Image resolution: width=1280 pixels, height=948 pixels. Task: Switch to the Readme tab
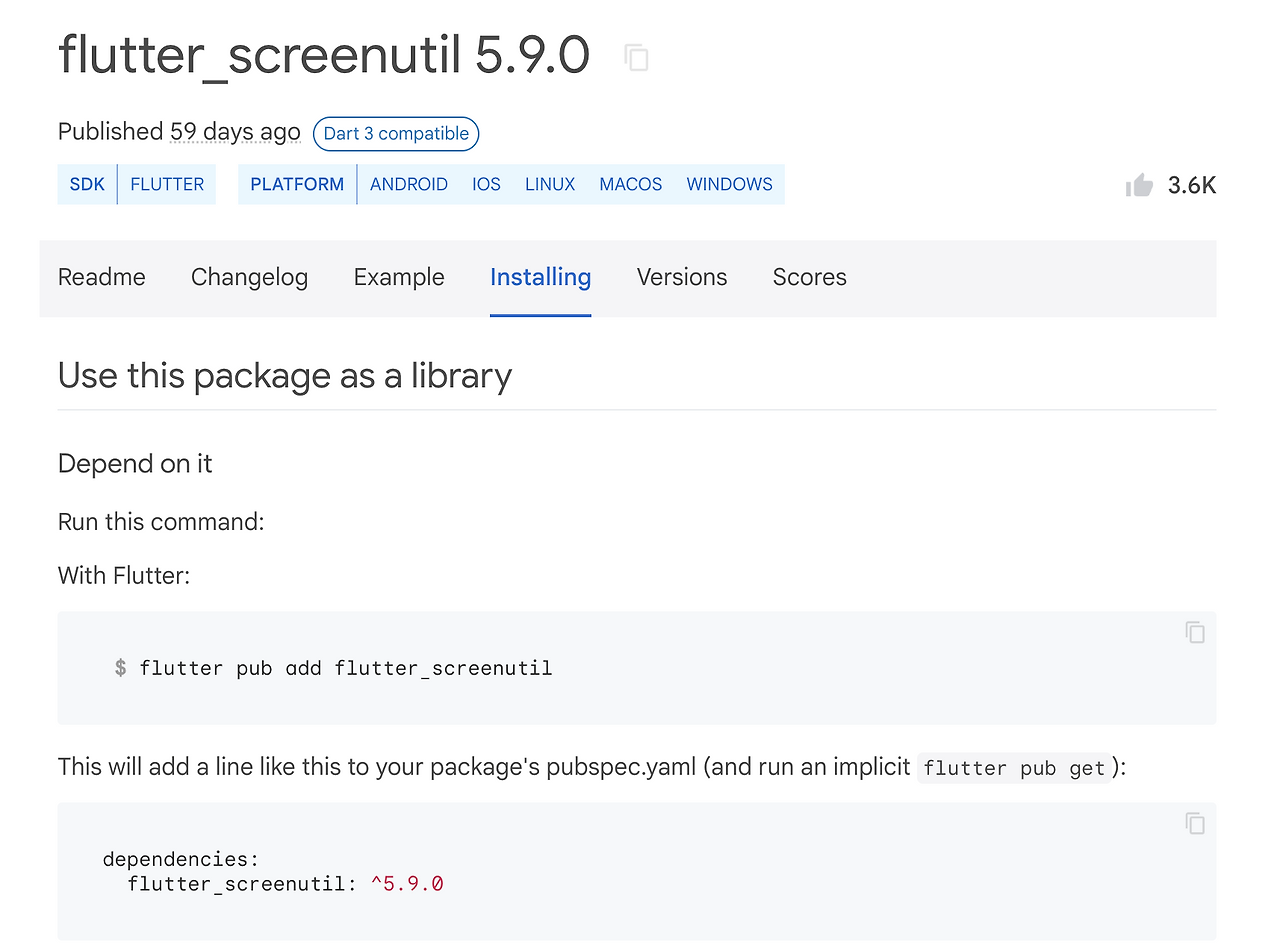point(101,277)
